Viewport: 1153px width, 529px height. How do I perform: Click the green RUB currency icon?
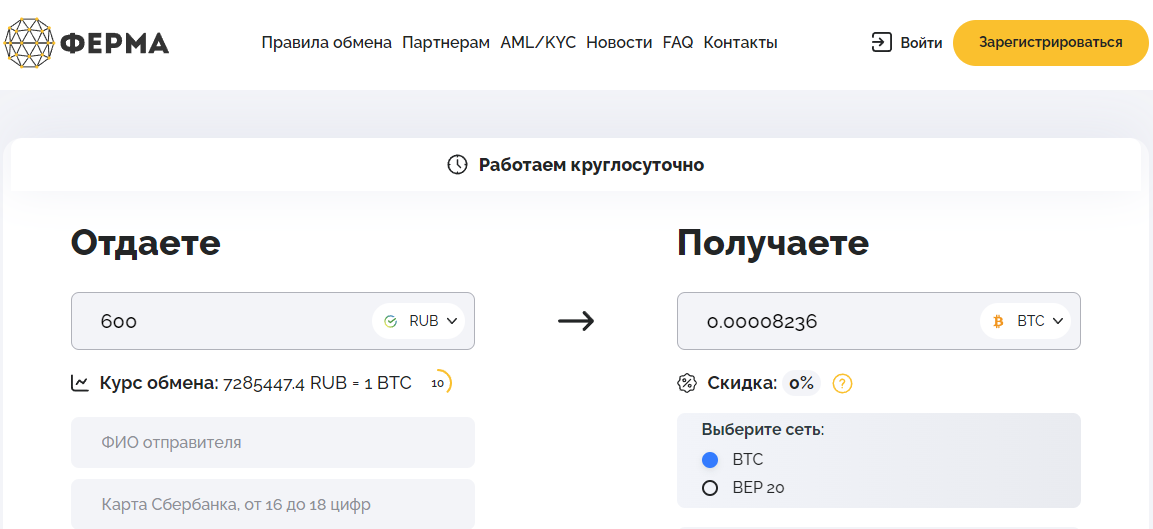point(391,322)
